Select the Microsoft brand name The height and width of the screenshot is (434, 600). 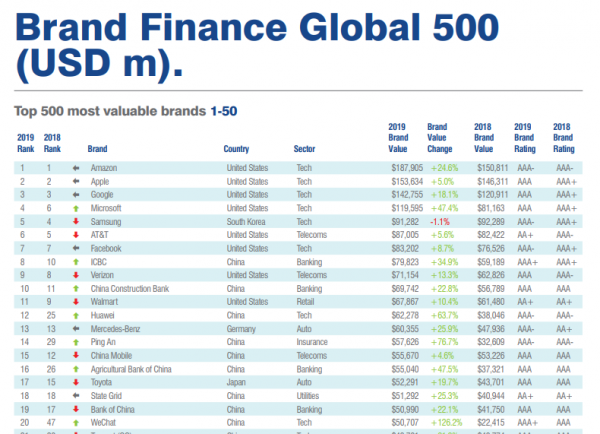[106, 208]
